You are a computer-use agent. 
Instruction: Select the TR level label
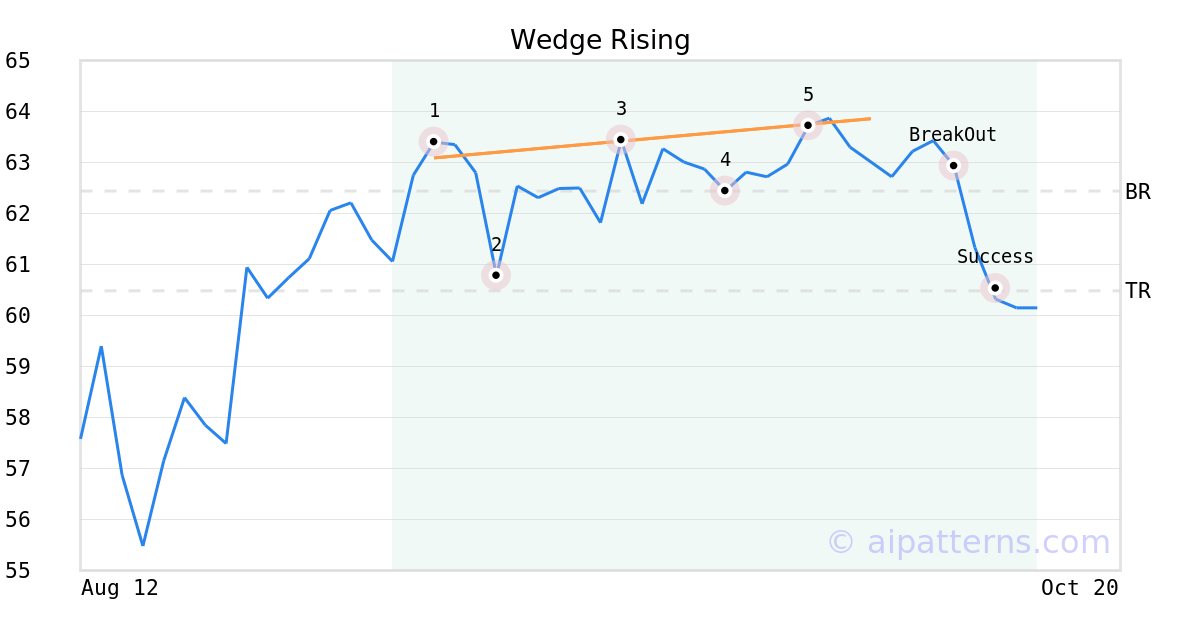pyautogui.click(x=1138, y=291)
